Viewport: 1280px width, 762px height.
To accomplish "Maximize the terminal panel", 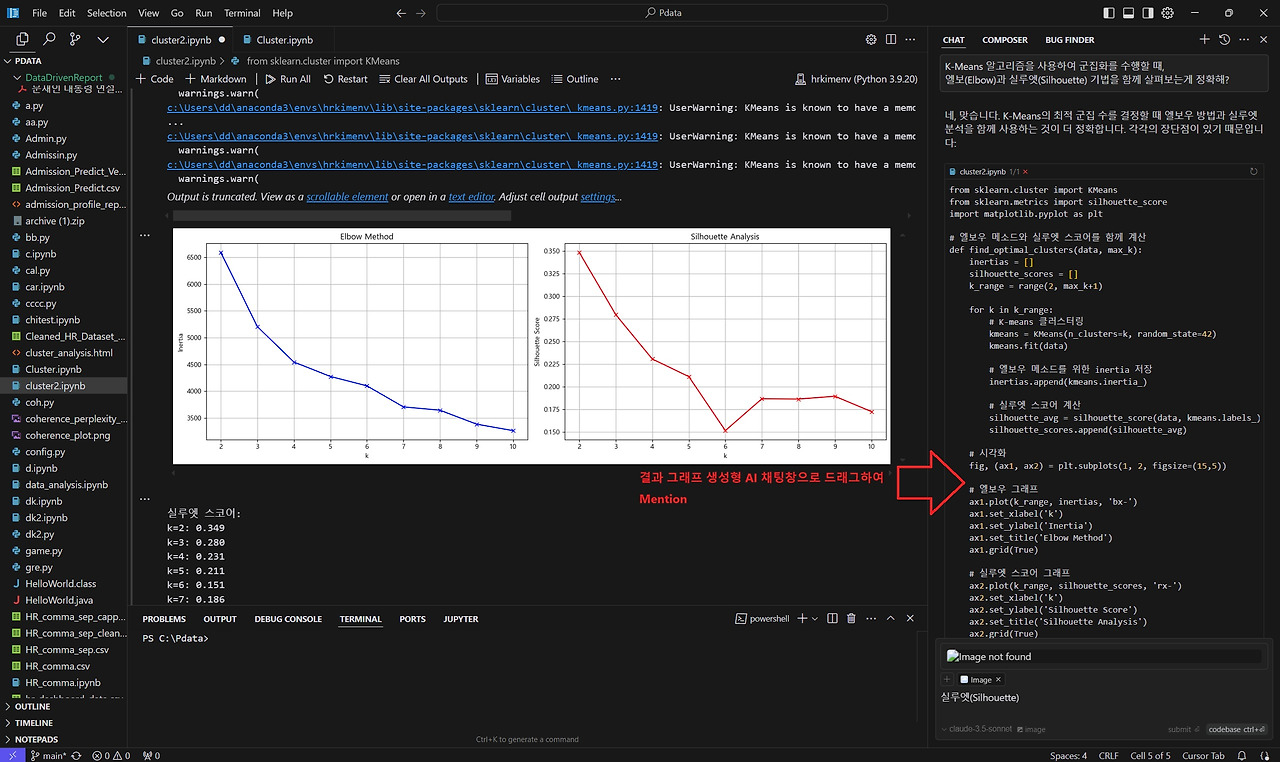I will point(892,619).
